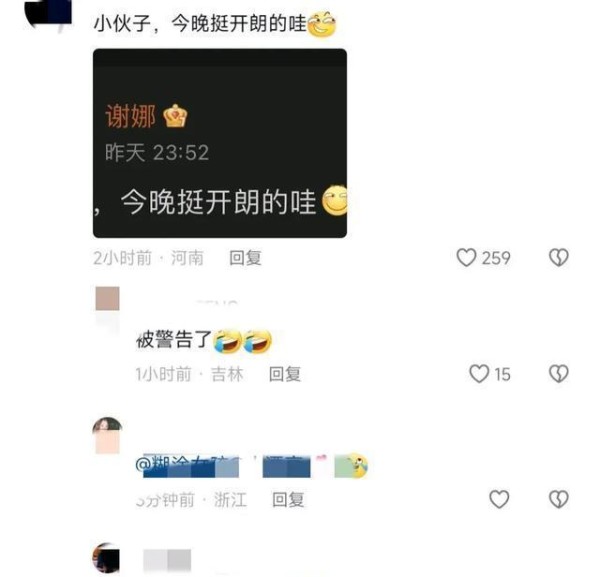This screenshot has width=600, height=577.
Task: Tap the 被警告了 reply text
Action: click(174, 339)
